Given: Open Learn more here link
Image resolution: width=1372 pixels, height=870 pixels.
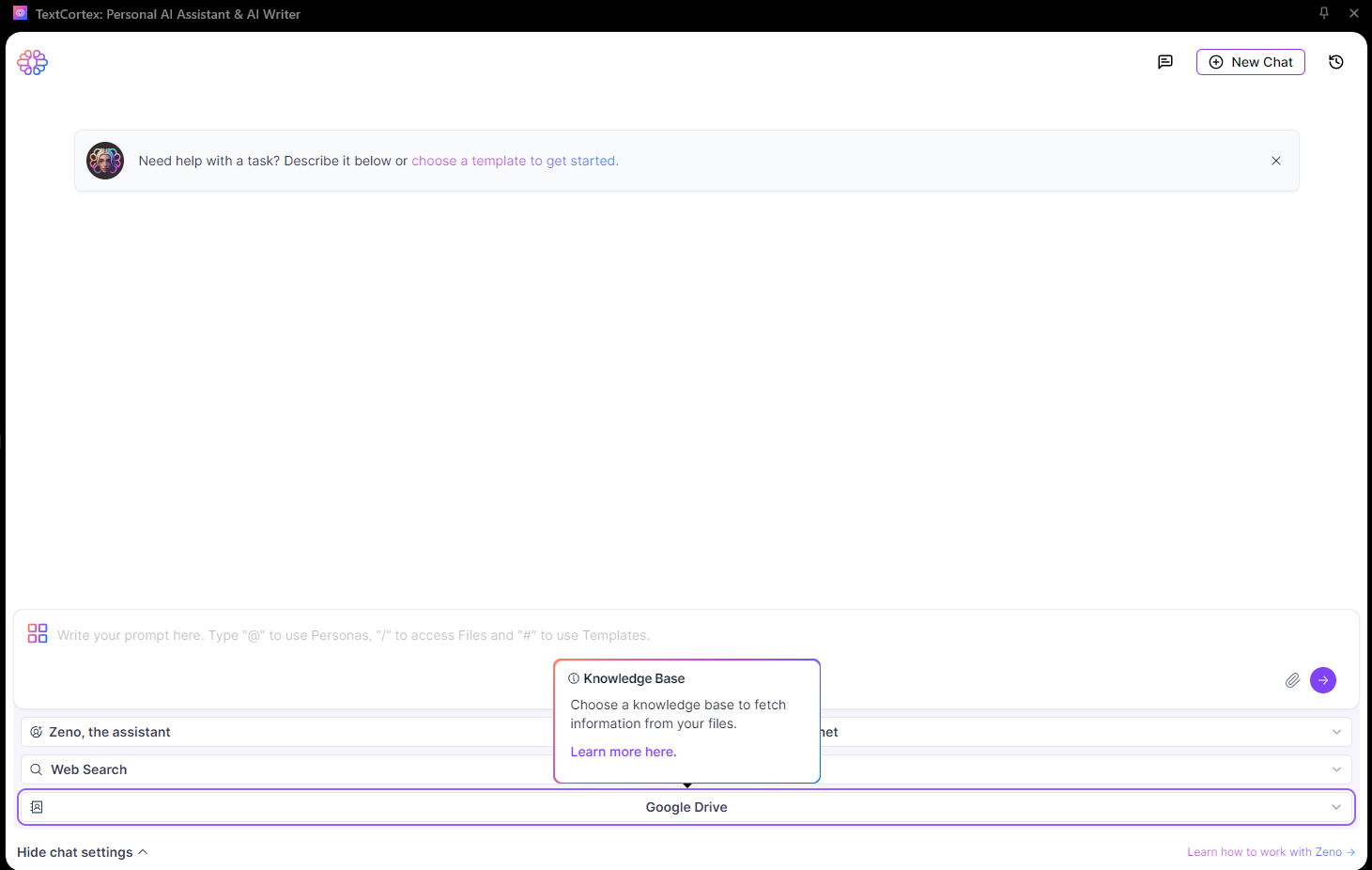Looking at the screenshot, I should point(624,752).
